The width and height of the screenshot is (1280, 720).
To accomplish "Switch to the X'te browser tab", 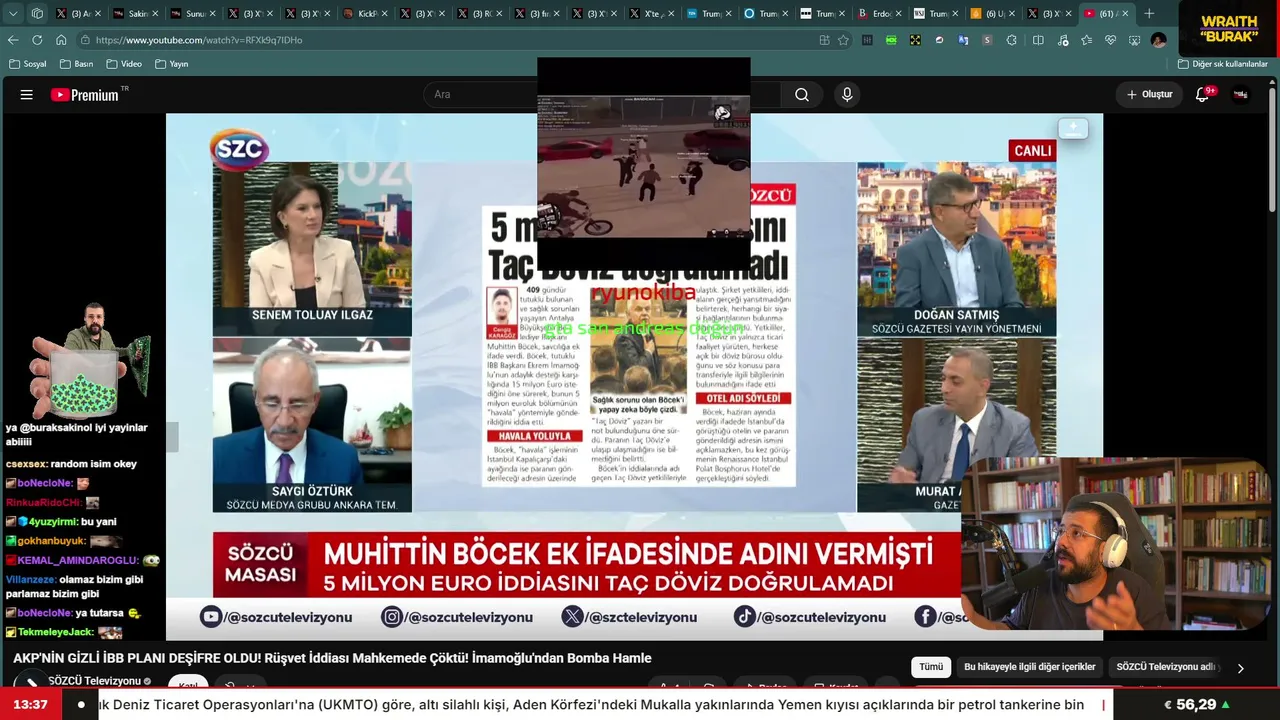I will (651, 14).
